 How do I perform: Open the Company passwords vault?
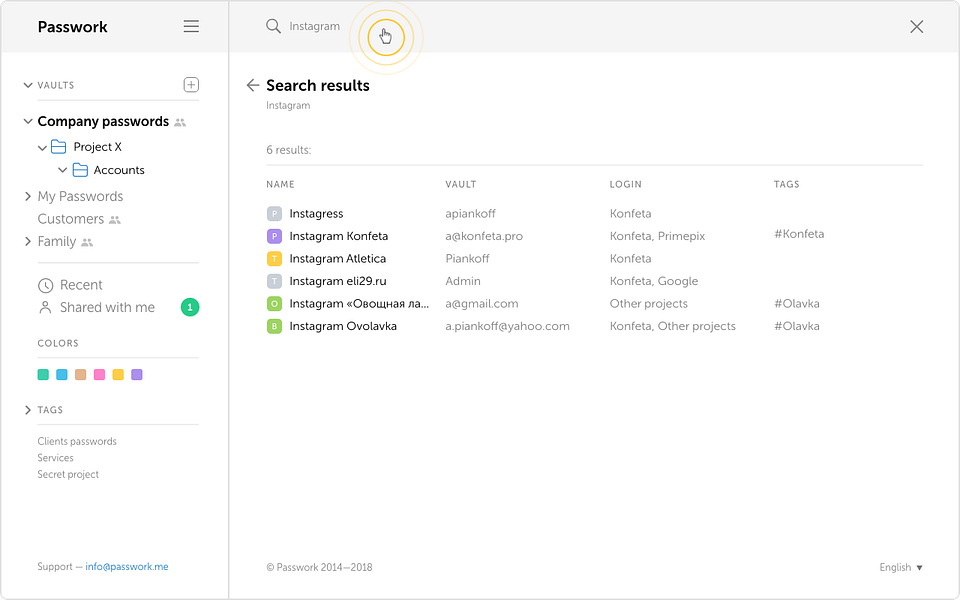coord(103,121)
